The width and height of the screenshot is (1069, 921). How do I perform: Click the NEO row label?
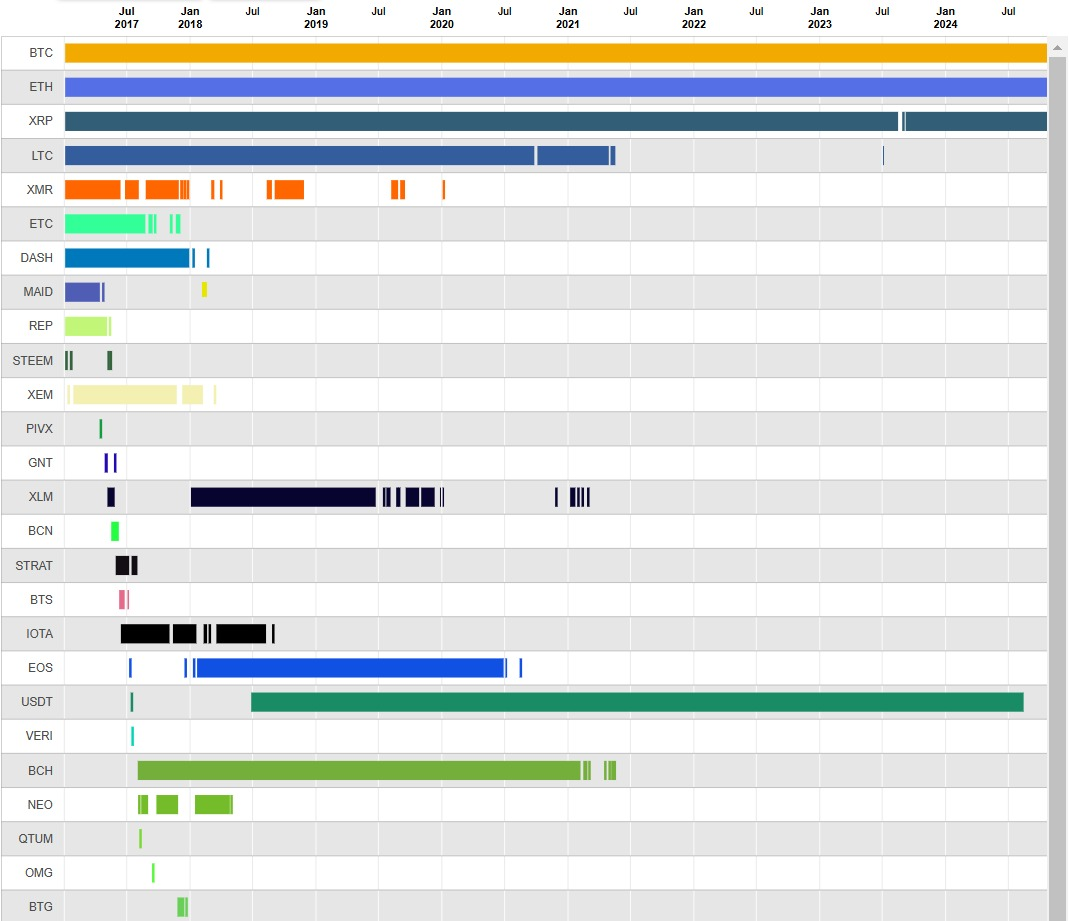click(40, 805)
